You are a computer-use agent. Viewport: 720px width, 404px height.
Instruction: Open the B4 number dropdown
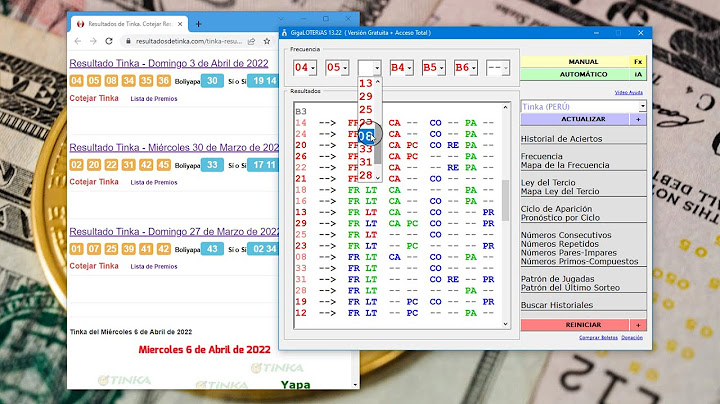[401, 67]
